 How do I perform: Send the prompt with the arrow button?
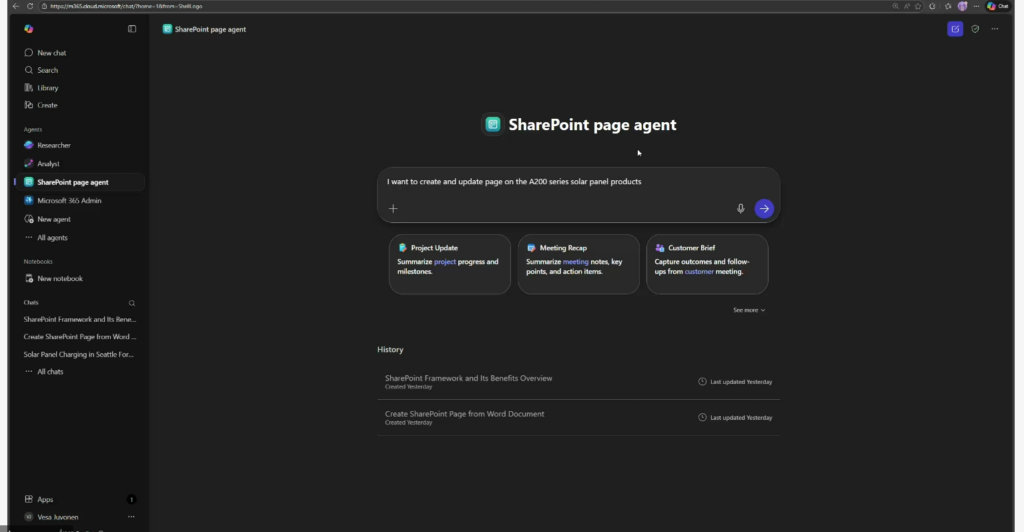click(764, 209)
